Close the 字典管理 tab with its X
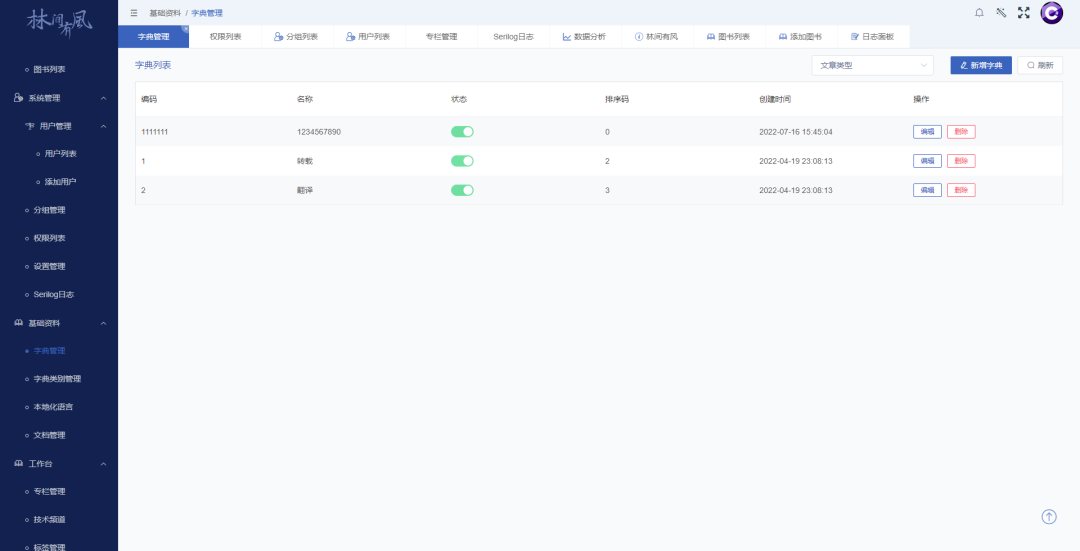 (x=186, y=29)
